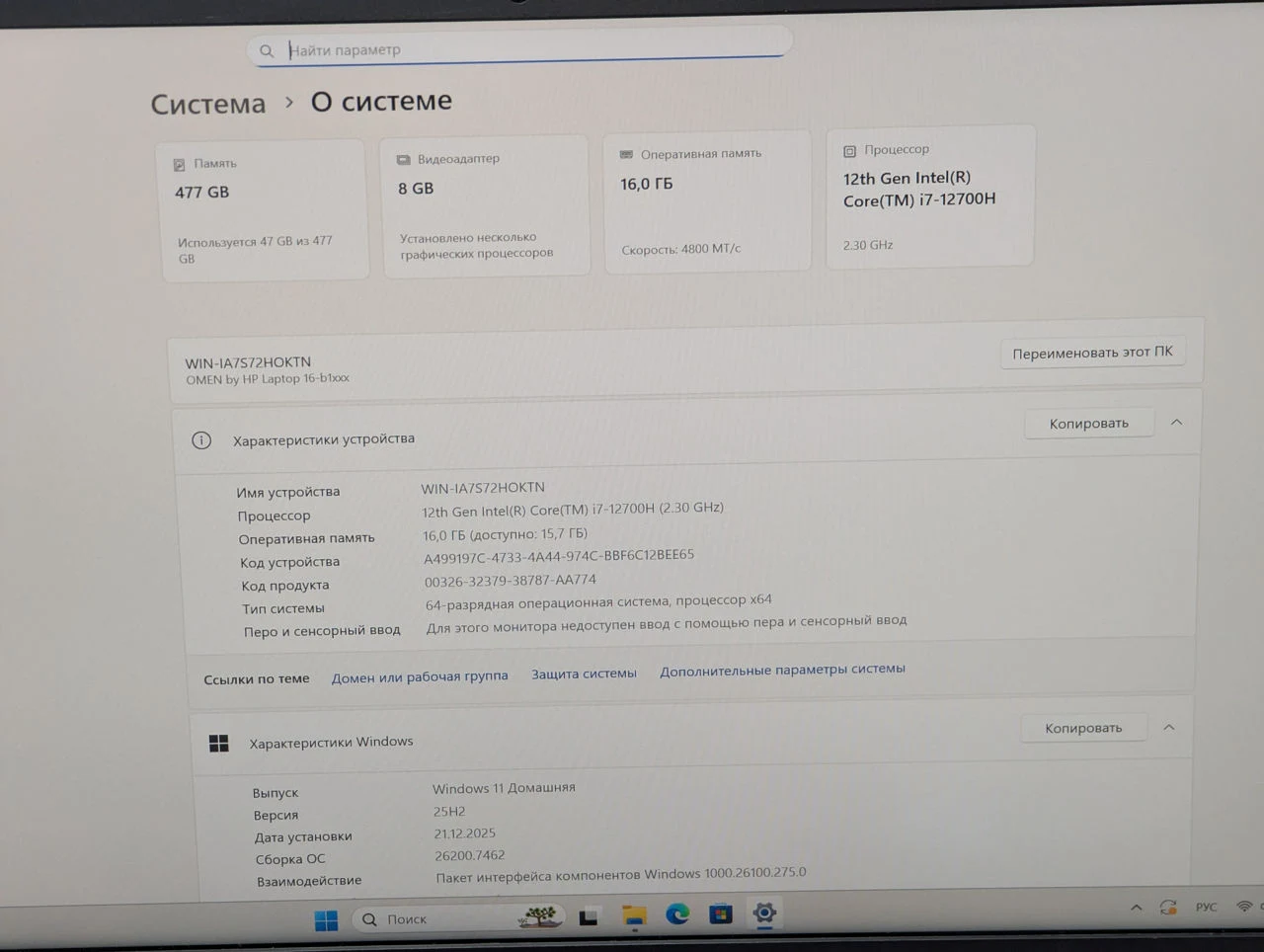Click the Процессор card chip icon
This screenshot has height=952, width=1264.
pyautogui.click(x=849, y=151)
